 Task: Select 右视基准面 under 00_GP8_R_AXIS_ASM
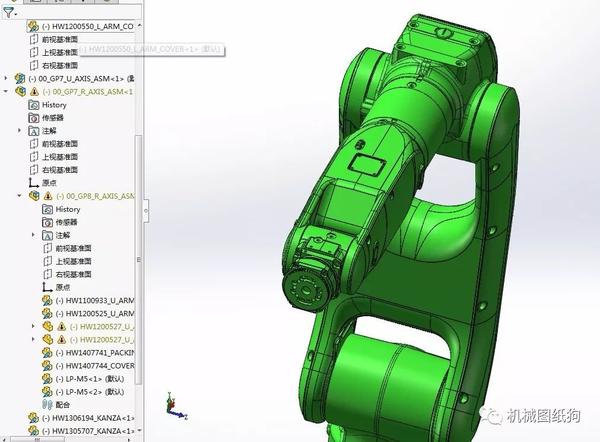coord(73,274)
